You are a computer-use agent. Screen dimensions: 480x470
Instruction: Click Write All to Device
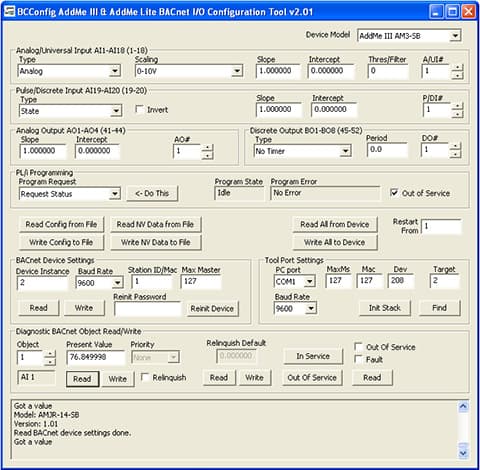tap(335, 242)
